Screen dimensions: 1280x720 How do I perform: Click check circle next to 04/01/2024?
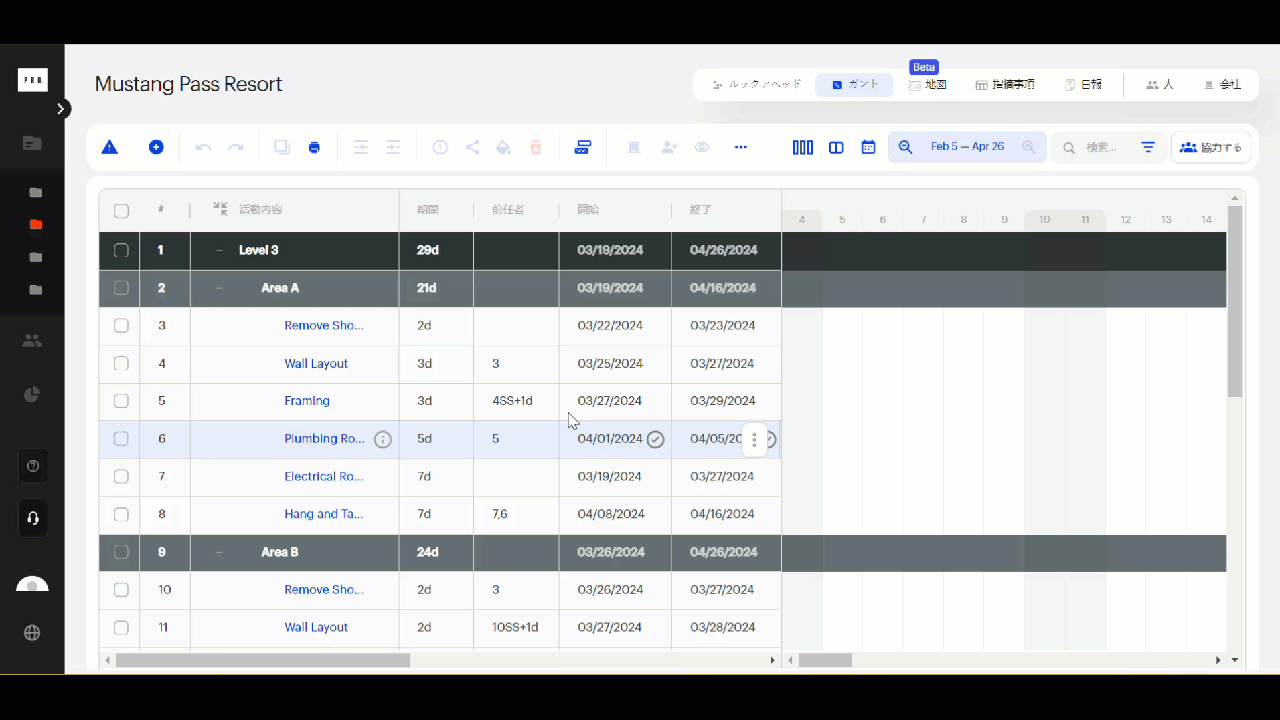click(655, 439)
